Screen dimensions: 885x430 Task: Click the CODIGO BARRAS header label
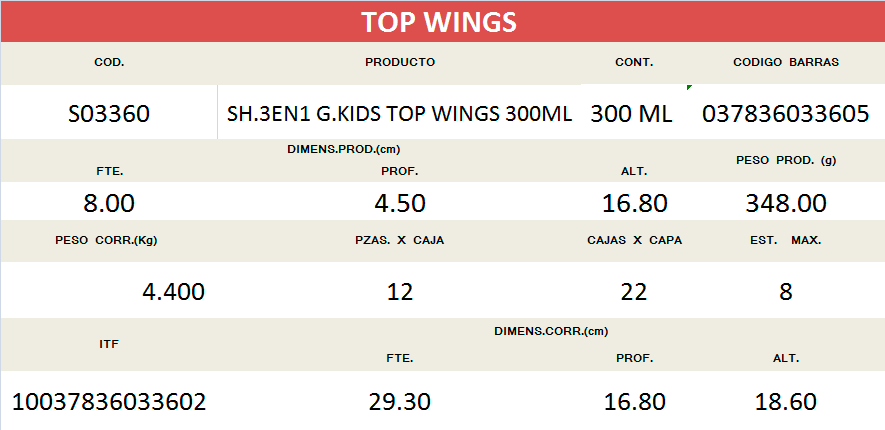click(785, 62)
